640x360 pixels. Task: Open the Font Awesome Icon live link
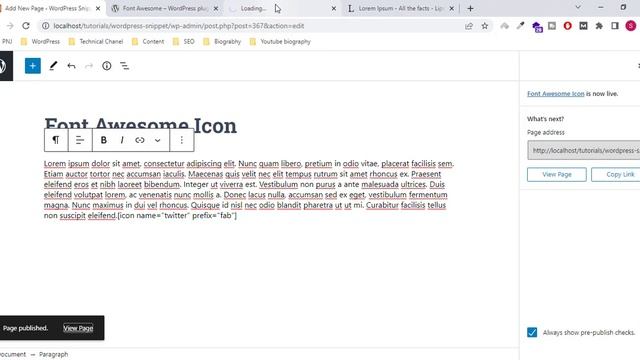(x=556, y=93)
